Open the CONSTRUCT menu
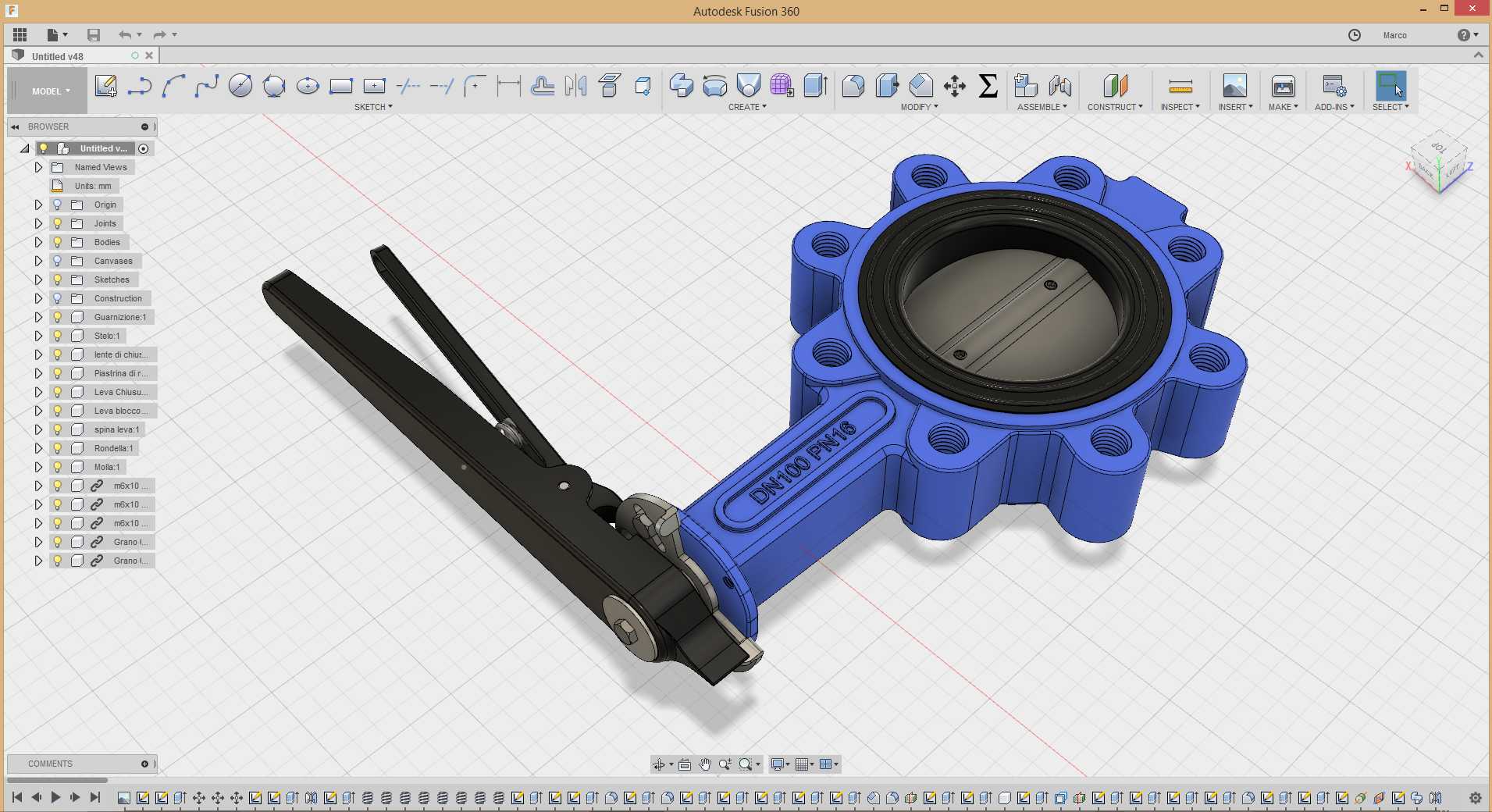Image resolution: width=1492 pixels, height=812 pixels. coord(1115,107)
